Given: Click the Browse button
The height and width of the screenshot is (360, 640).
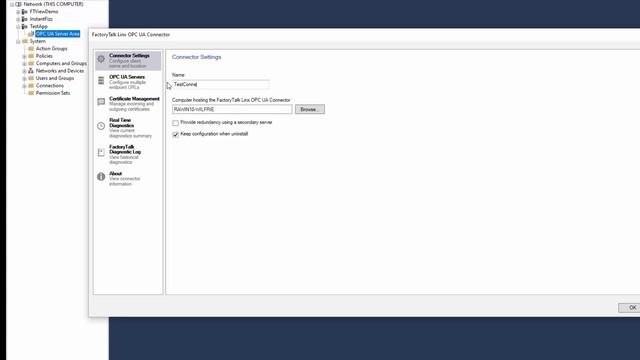Looking at the screenshot, I should pyautogui.click(x=310, y=109).
